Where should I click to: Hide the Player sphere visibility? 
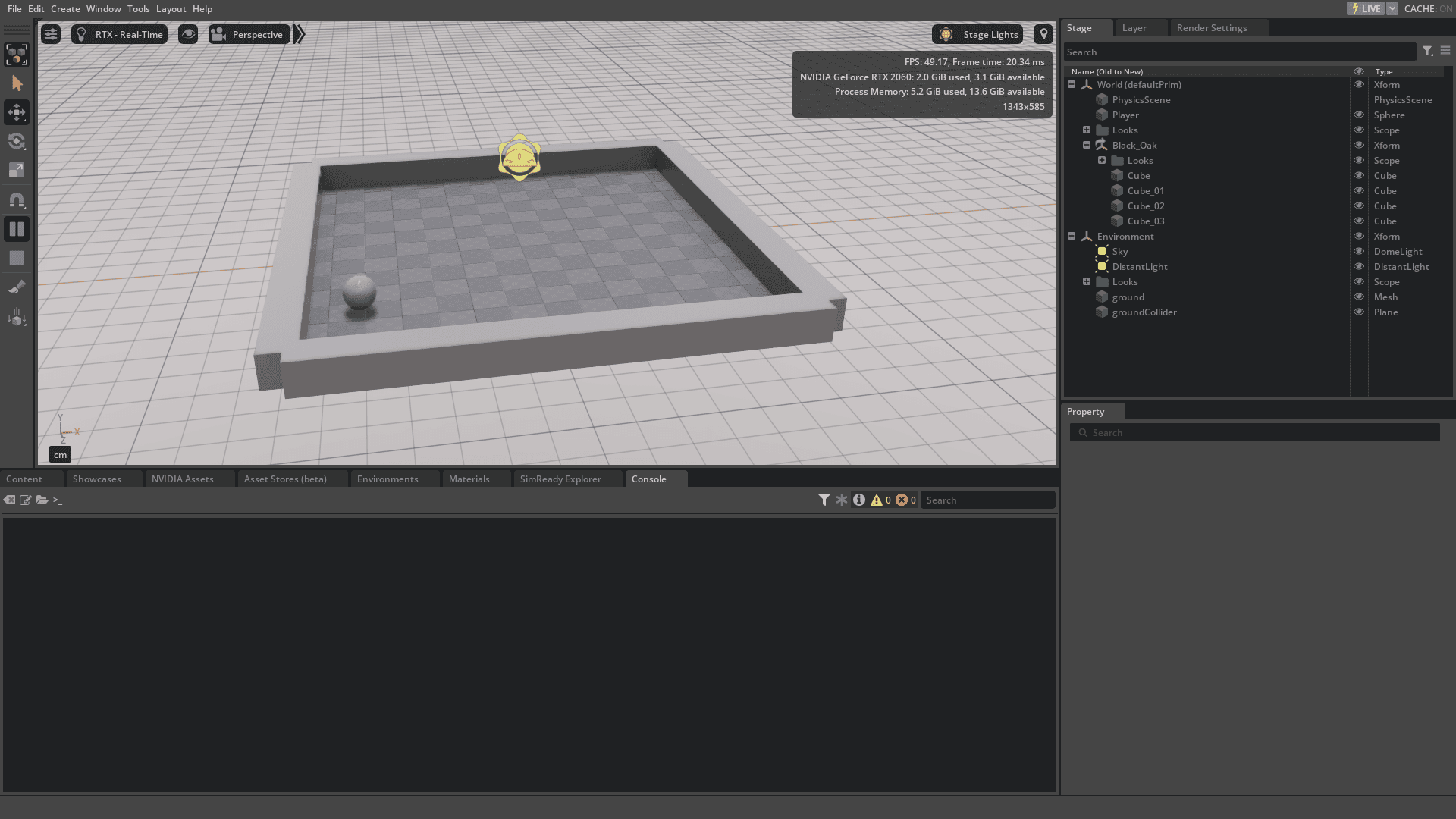point(1359,115)
